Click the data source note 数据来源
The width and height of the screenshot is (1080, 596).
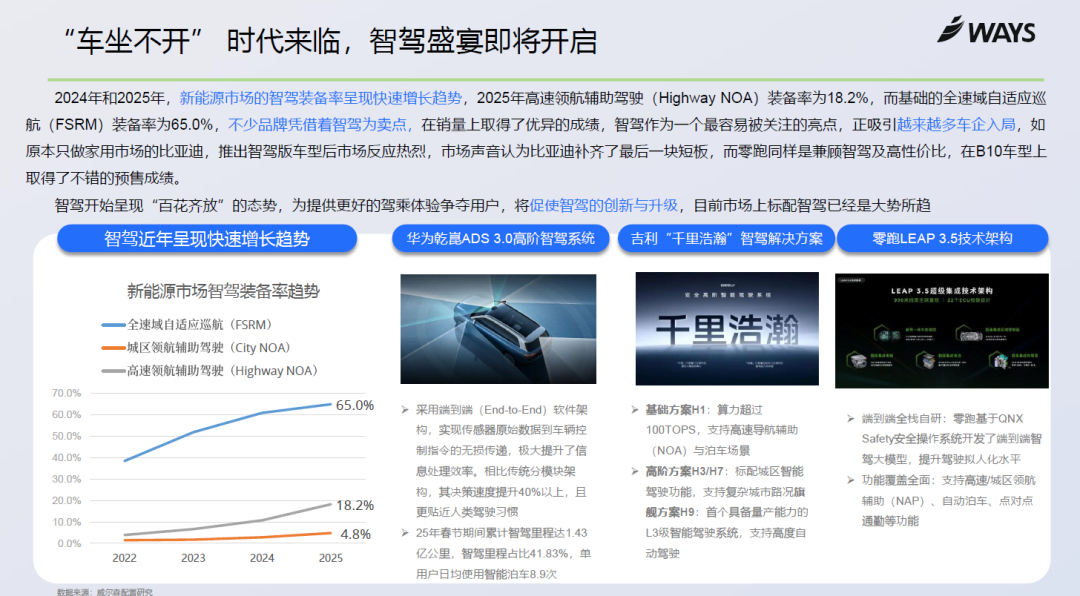coord(105,592)
